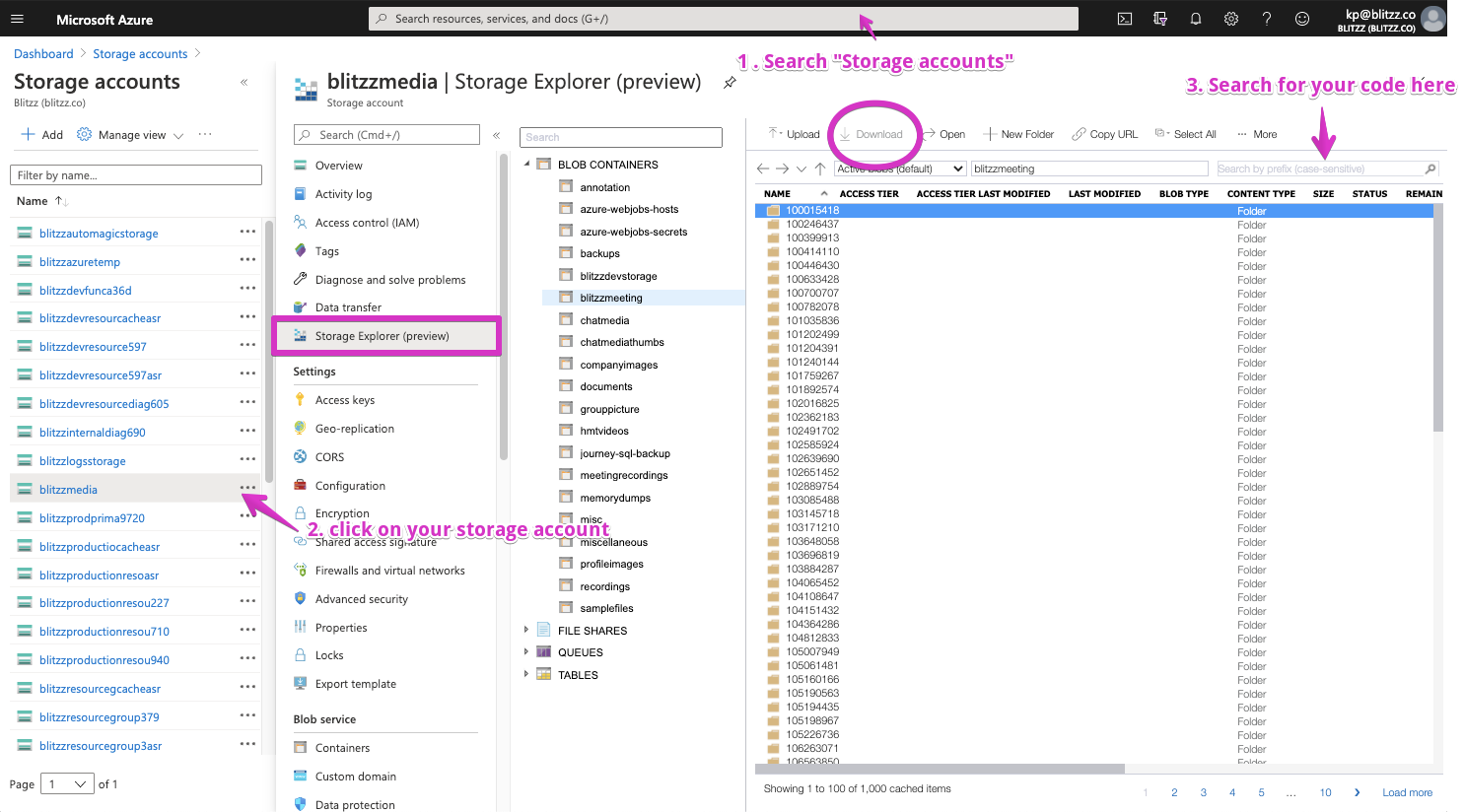Go to next results page arrow

[1358, 792]
